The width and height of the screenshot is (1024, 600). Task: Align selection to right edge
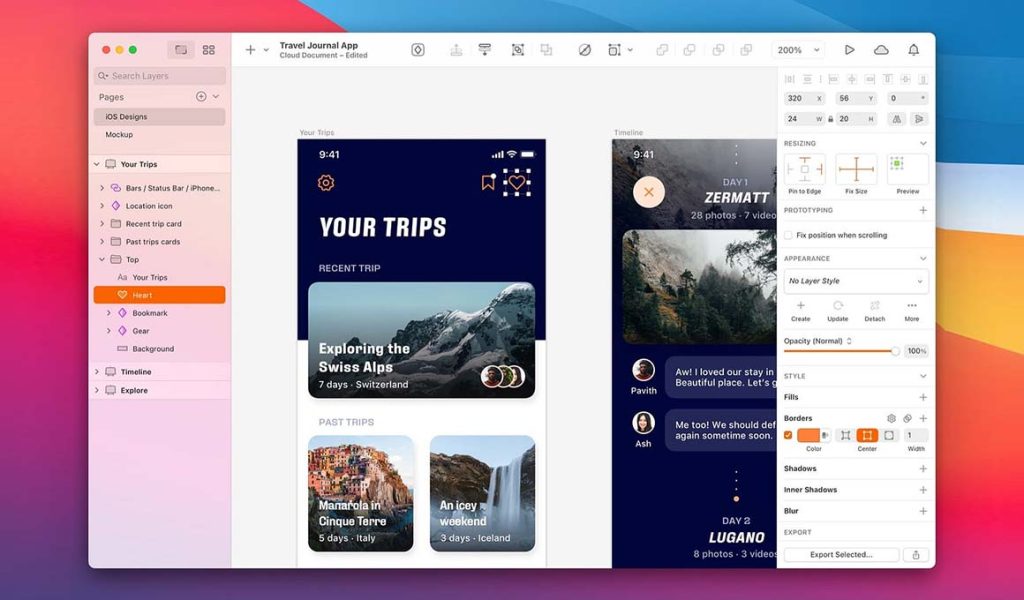869,79
